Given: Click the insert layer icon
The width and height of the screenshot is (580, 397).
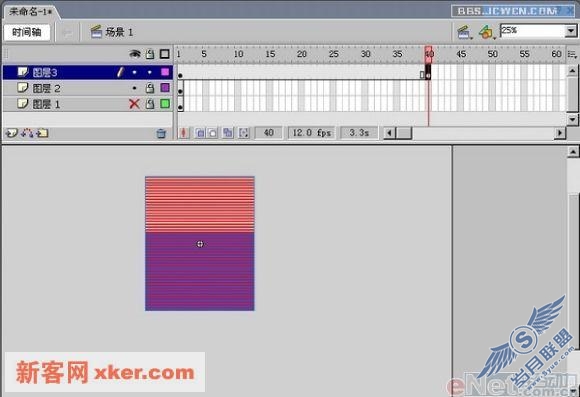Looking at the screenshot, I should coord(11,133).
